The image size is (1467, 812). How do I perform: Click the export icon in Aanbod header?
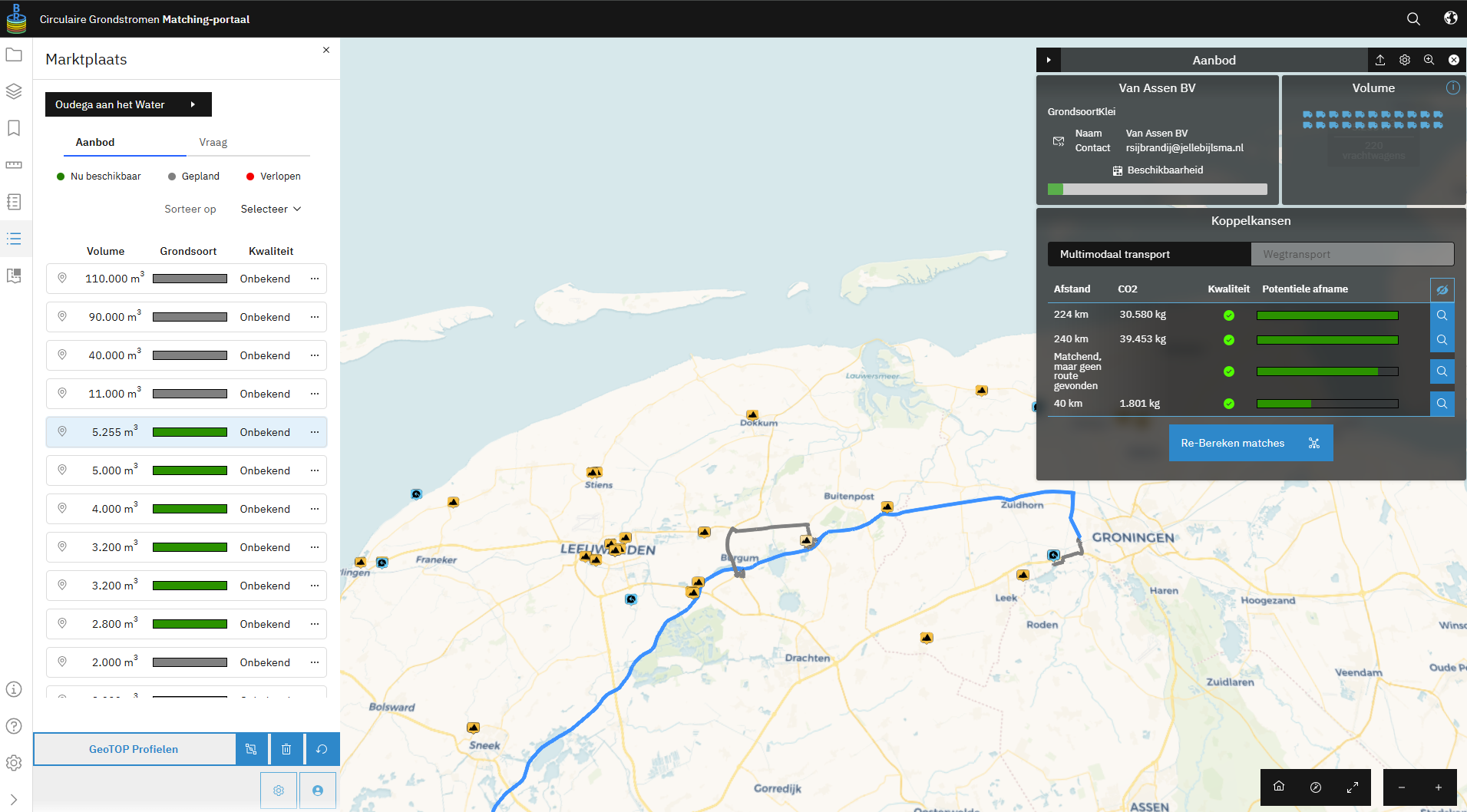1380,60
